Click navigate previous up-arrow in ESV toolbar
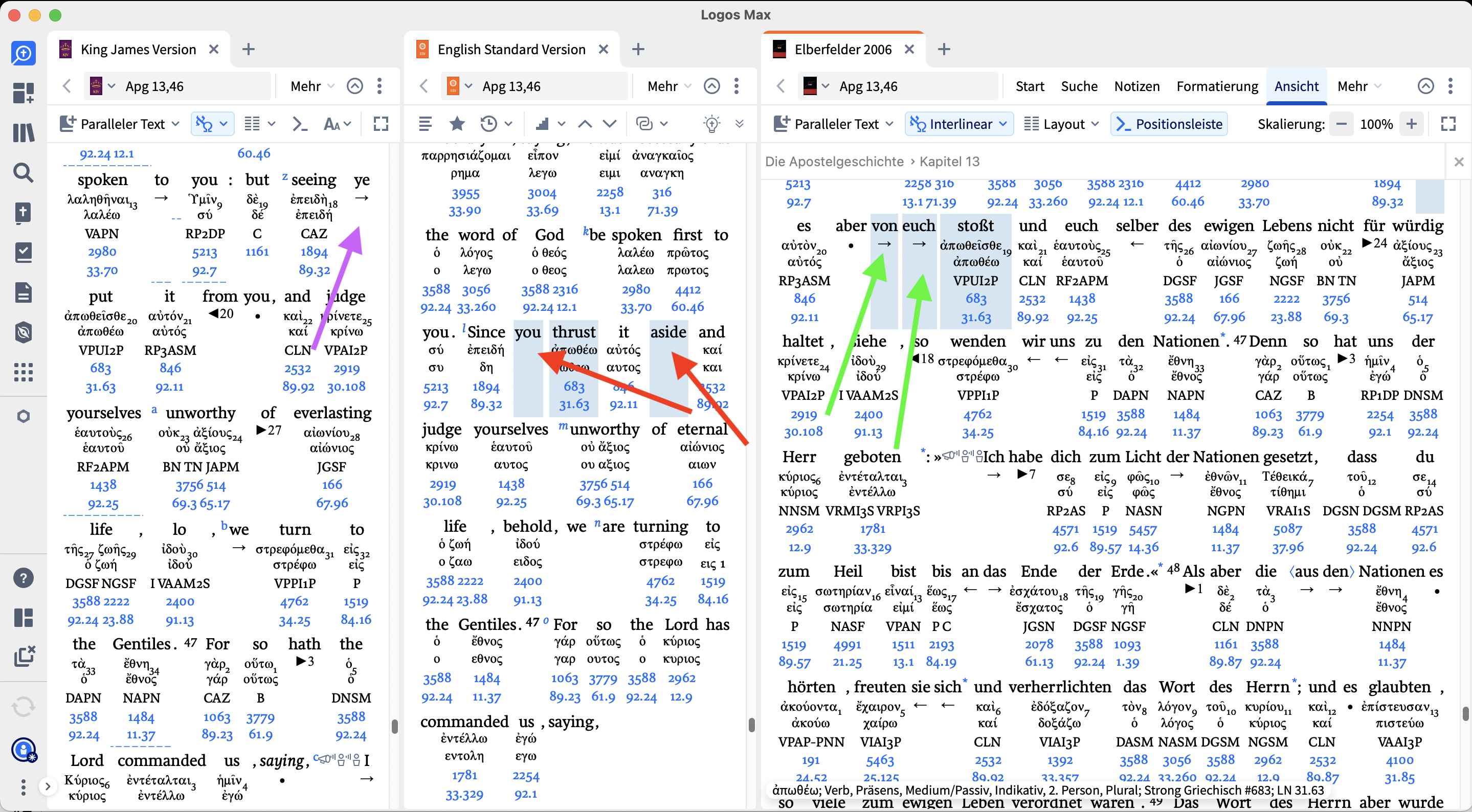Image resolution: width=1472 pixels, height=812 pixels. point(585,124)
